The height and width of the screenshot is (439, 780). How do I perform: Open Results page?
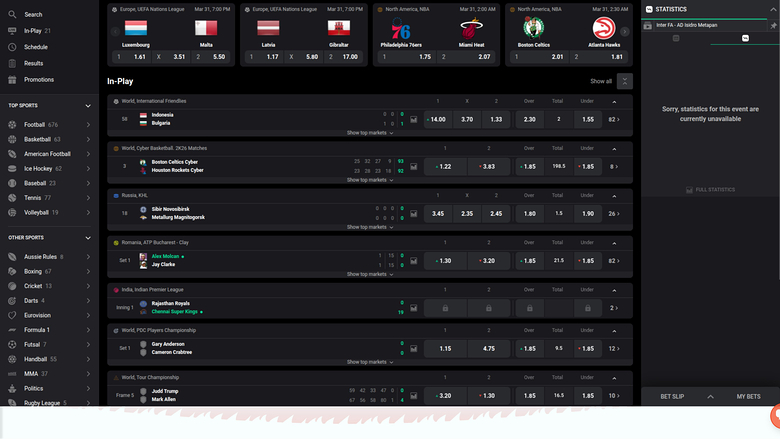coord(33,64)
